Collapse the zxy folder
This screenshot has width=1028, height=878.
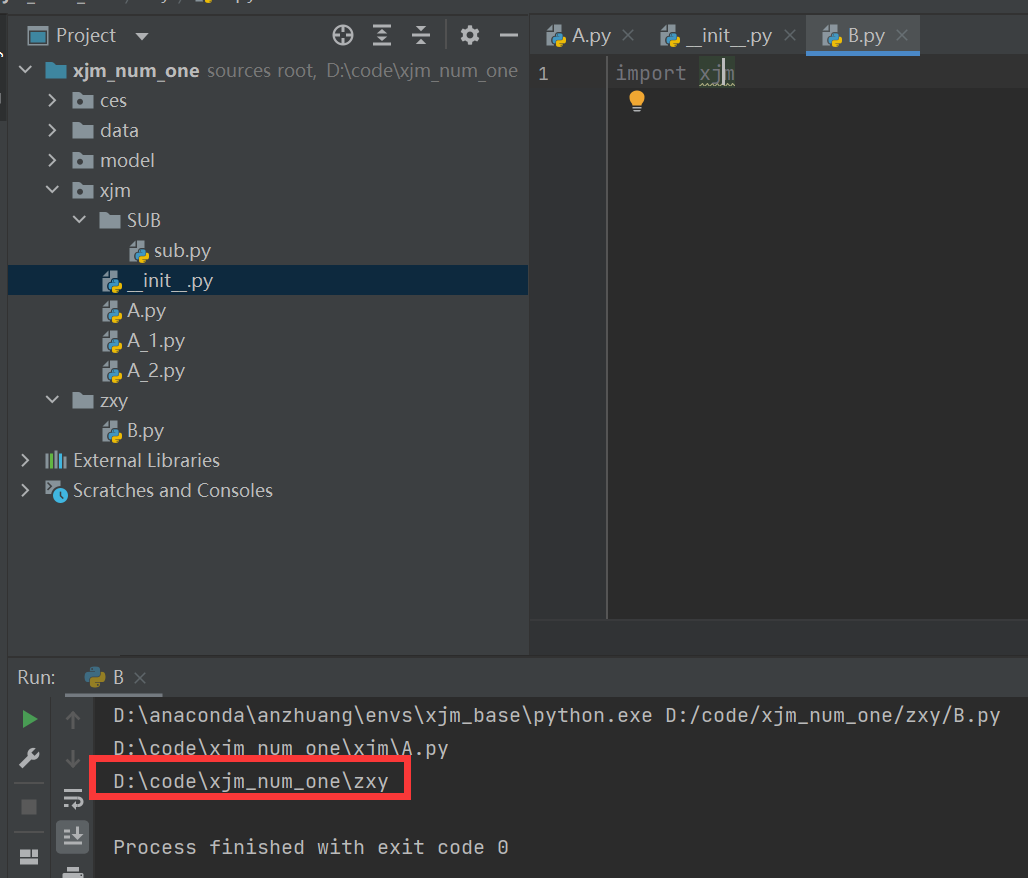point(52,400)
